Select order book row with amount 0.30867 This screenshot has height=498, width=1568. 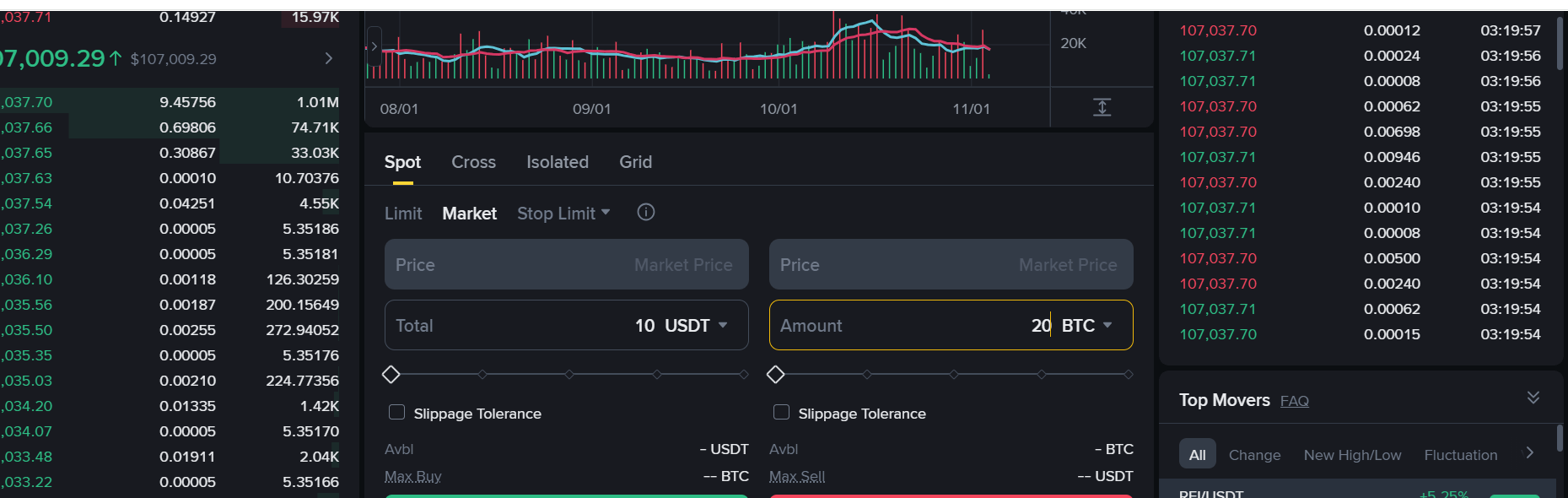170,153
